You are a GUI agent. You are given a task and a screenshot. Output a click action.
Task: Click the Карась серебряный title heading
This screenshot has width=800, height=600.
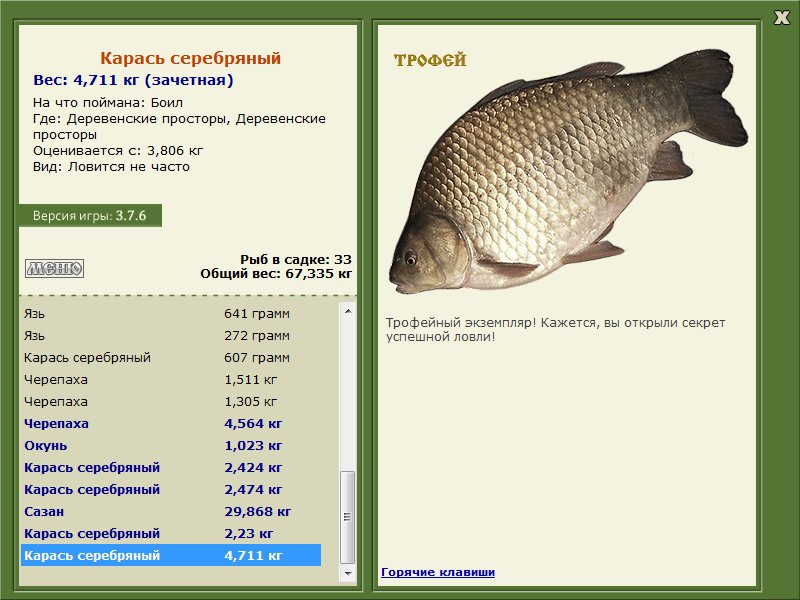[x=190, y=58]
